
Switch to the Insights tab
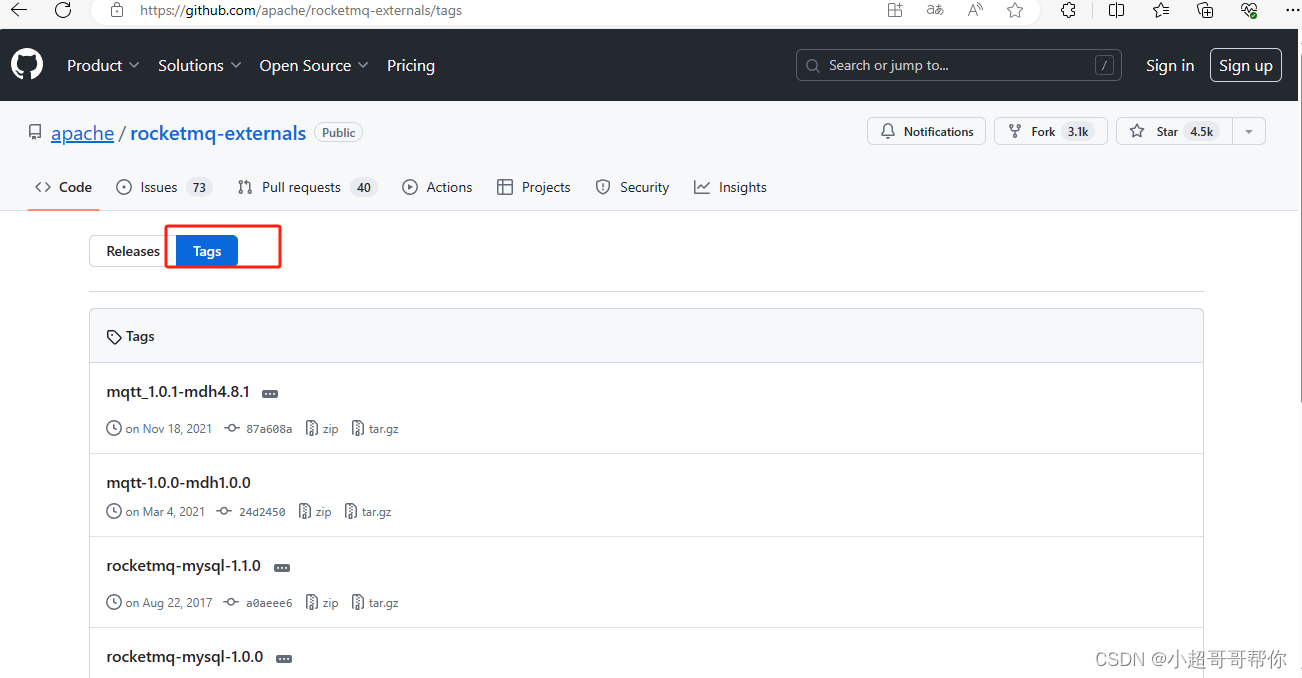pos(730,187)
